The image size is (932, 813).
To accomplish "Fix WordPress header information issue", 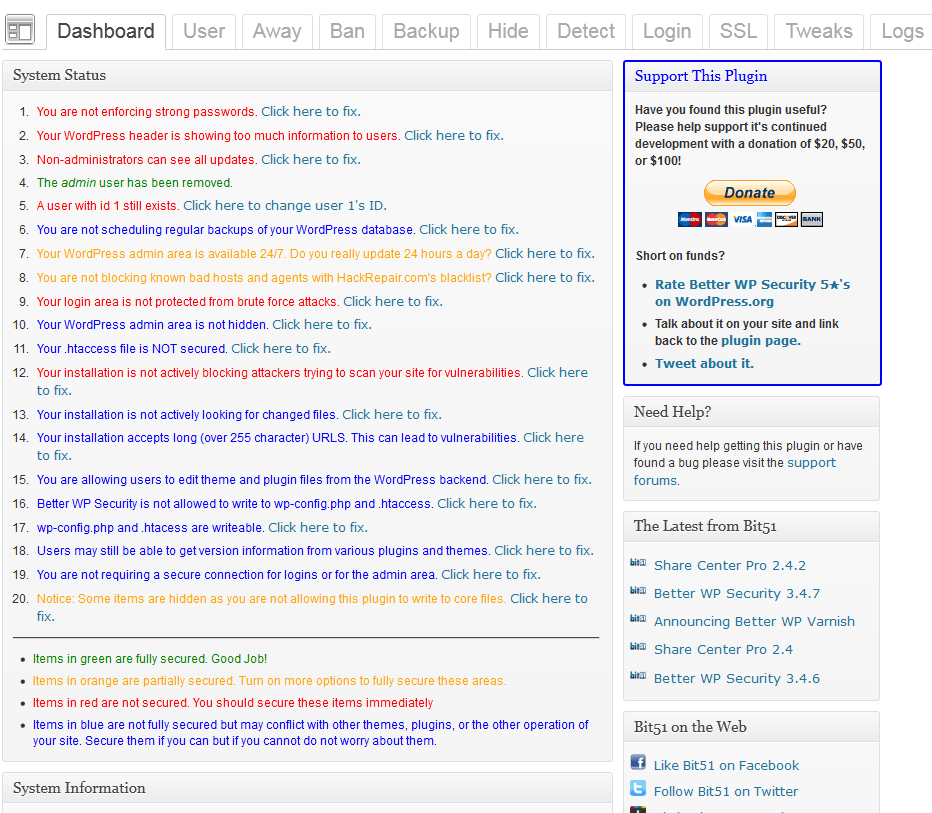I will pos(454,136).
